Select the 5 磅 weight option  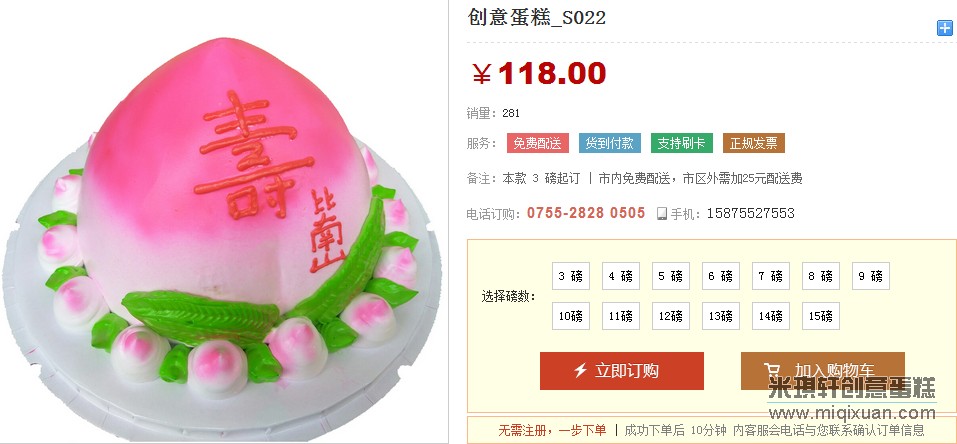671,276
